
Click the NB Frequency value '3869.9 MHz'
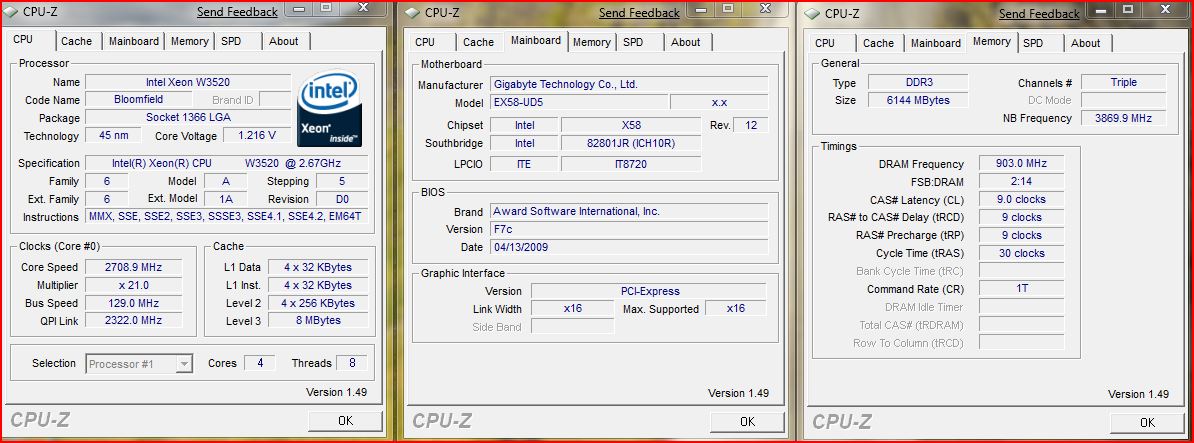[x=1123, y=118]
